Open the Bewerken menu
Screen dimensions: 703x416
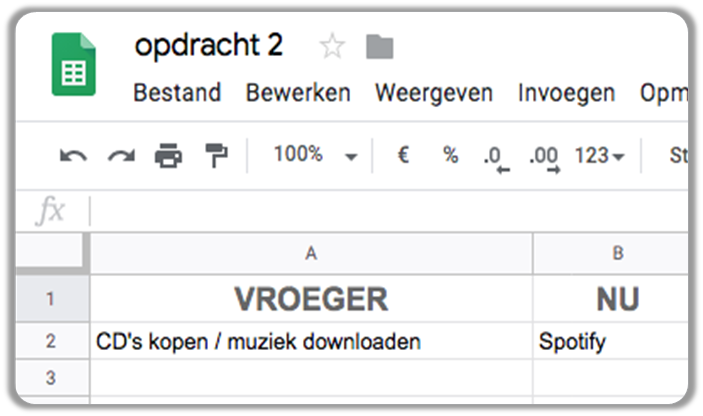[x=298, y=94]
